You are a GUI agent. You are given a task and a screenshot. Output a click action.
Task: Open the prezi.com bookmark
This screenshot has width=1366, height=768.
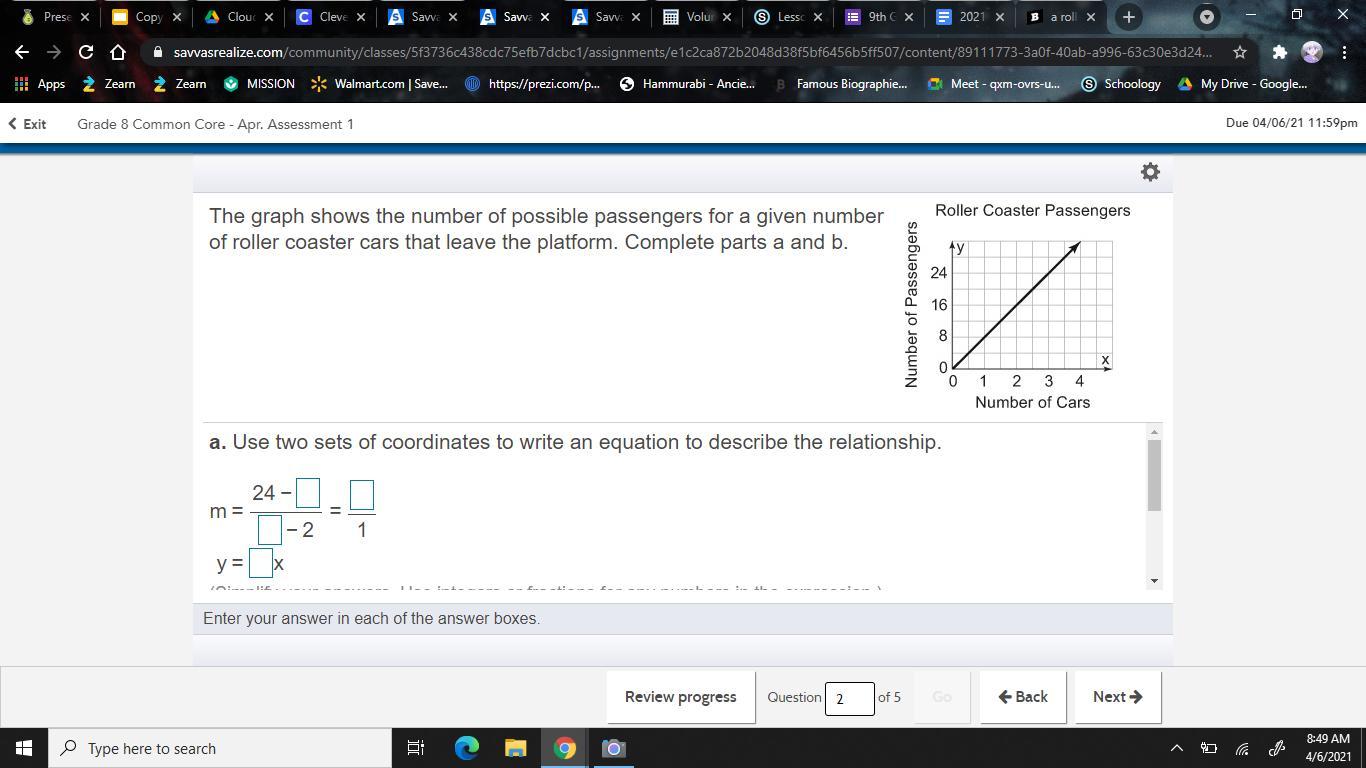click(533, 84)
